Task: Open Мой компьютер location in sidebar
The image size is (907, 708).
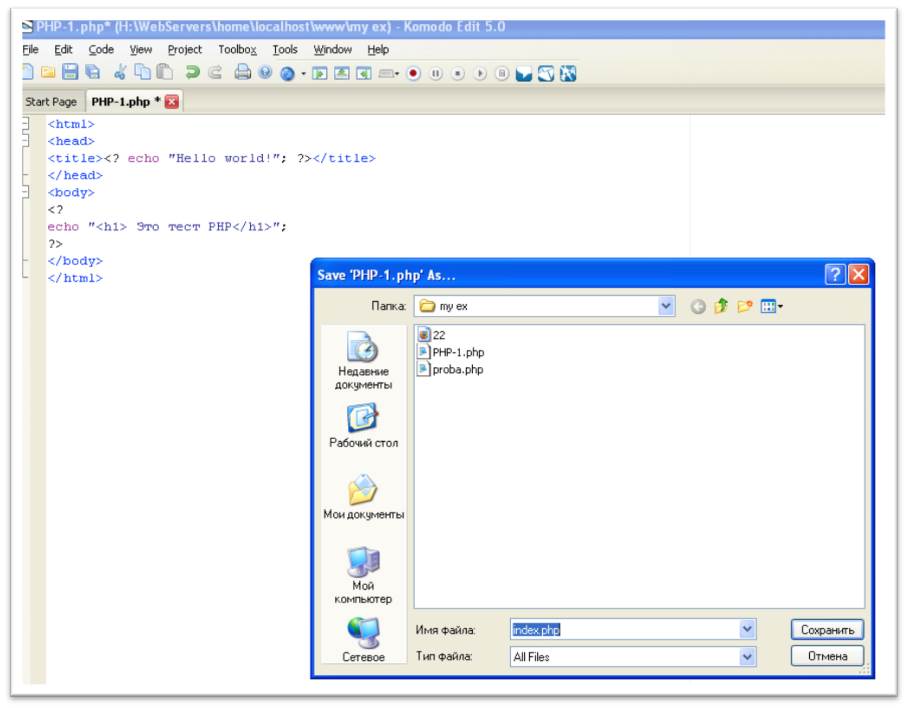Action: (363, 576)
